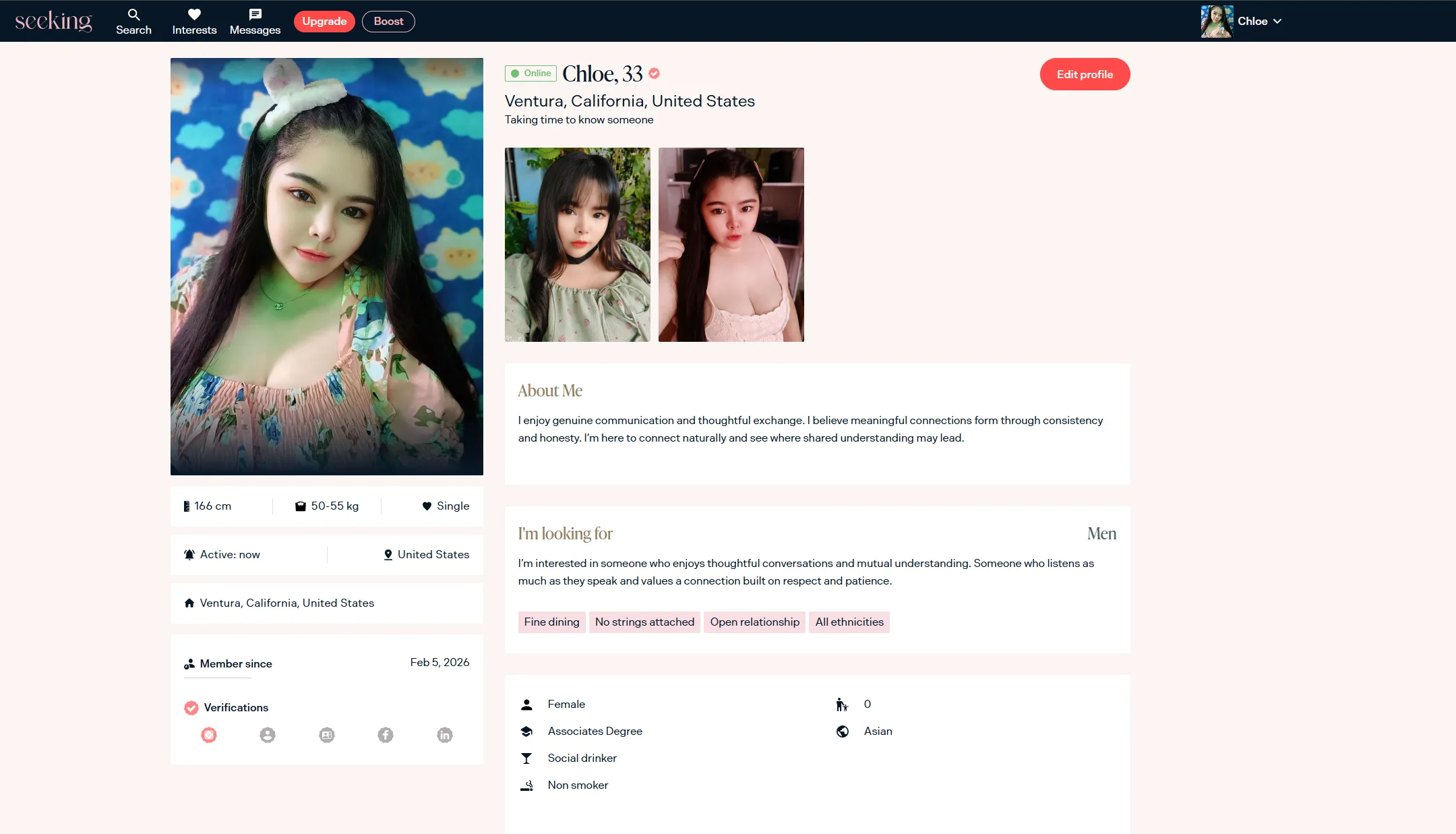Go to Seeking home via logo

(x=53, y=22)
